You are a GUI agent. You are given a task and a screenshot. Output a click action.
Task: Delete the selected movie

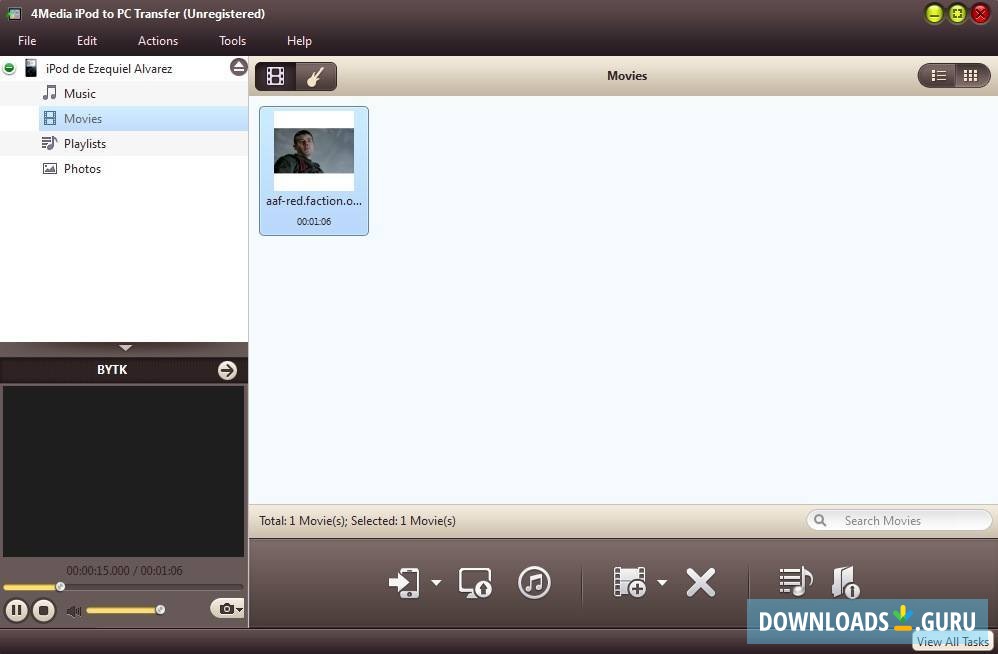click(x=701, y=582)
